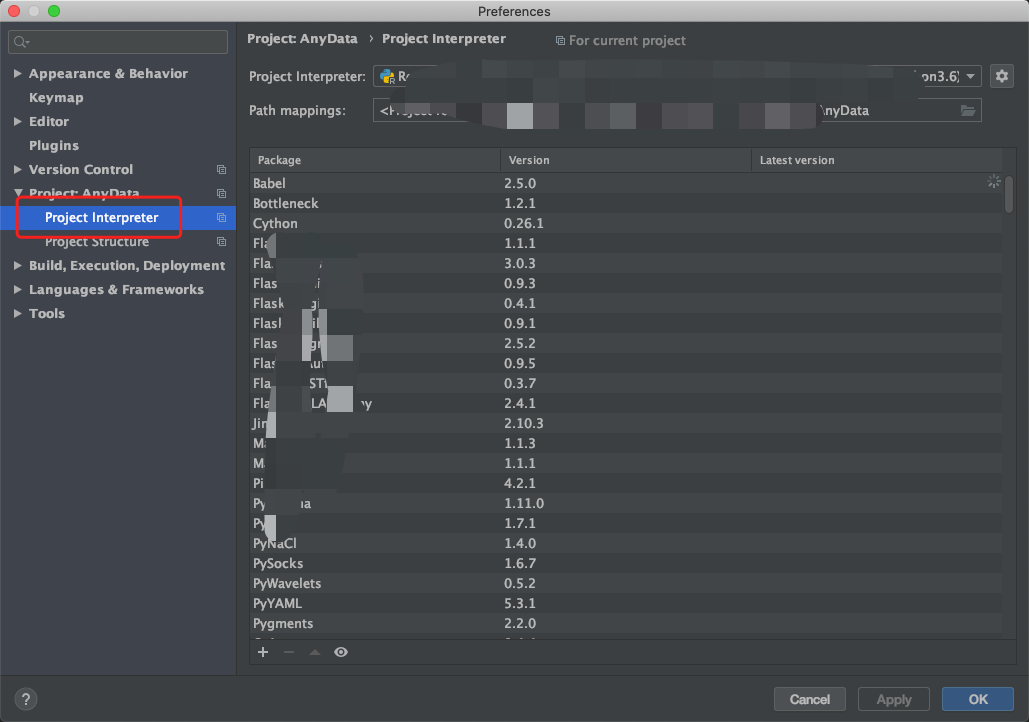Screen dimensions: 1029x722
Task: Click the upgrade-package arrow icon
Action: (x=314, y=652)
